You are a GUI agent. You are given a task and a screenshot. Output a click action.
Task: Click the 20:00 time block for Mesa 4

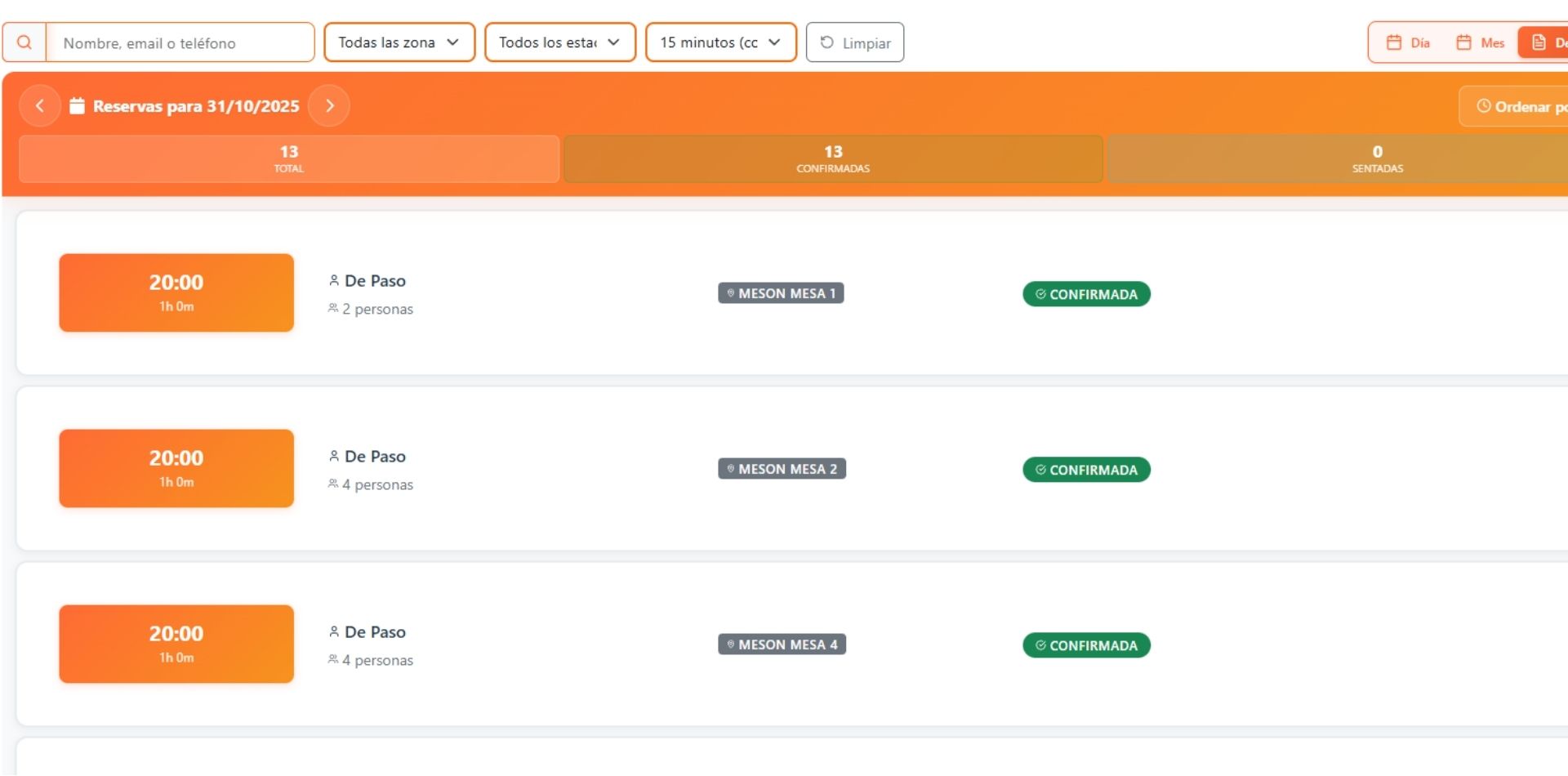(x=176, y=644)
